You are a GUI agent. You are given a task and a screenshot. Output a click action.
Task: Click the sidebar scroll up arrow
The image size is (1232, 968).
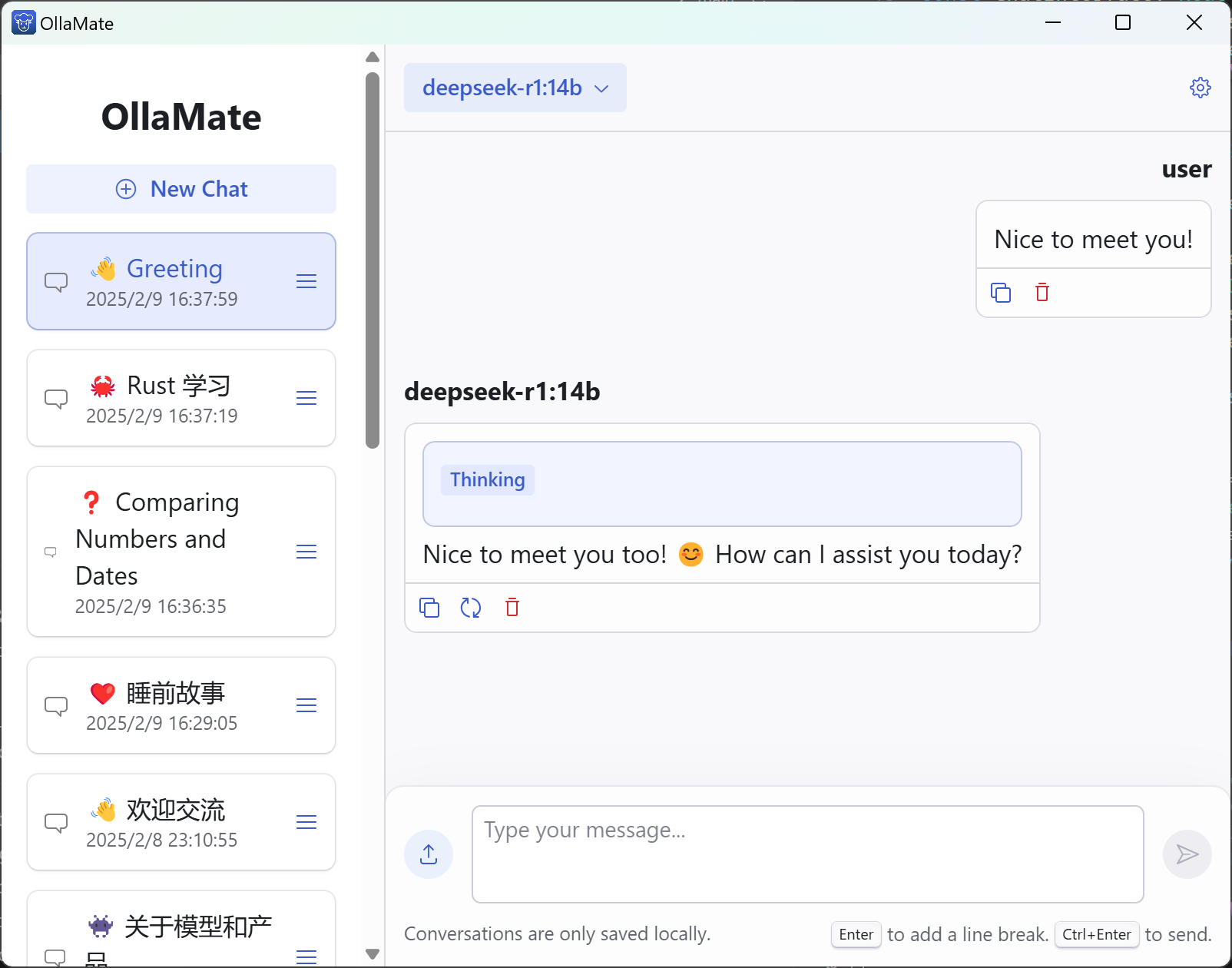(x=373, y=57)
